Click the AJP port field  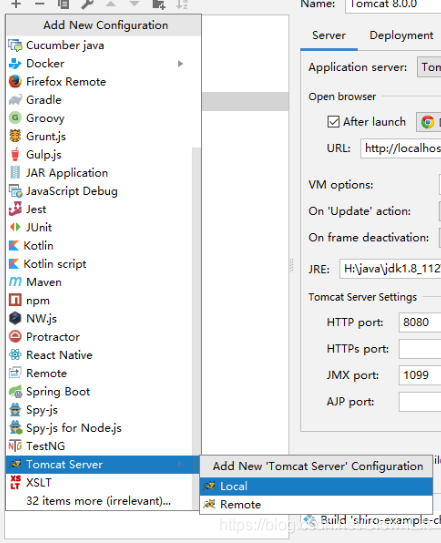click(420, 402)
